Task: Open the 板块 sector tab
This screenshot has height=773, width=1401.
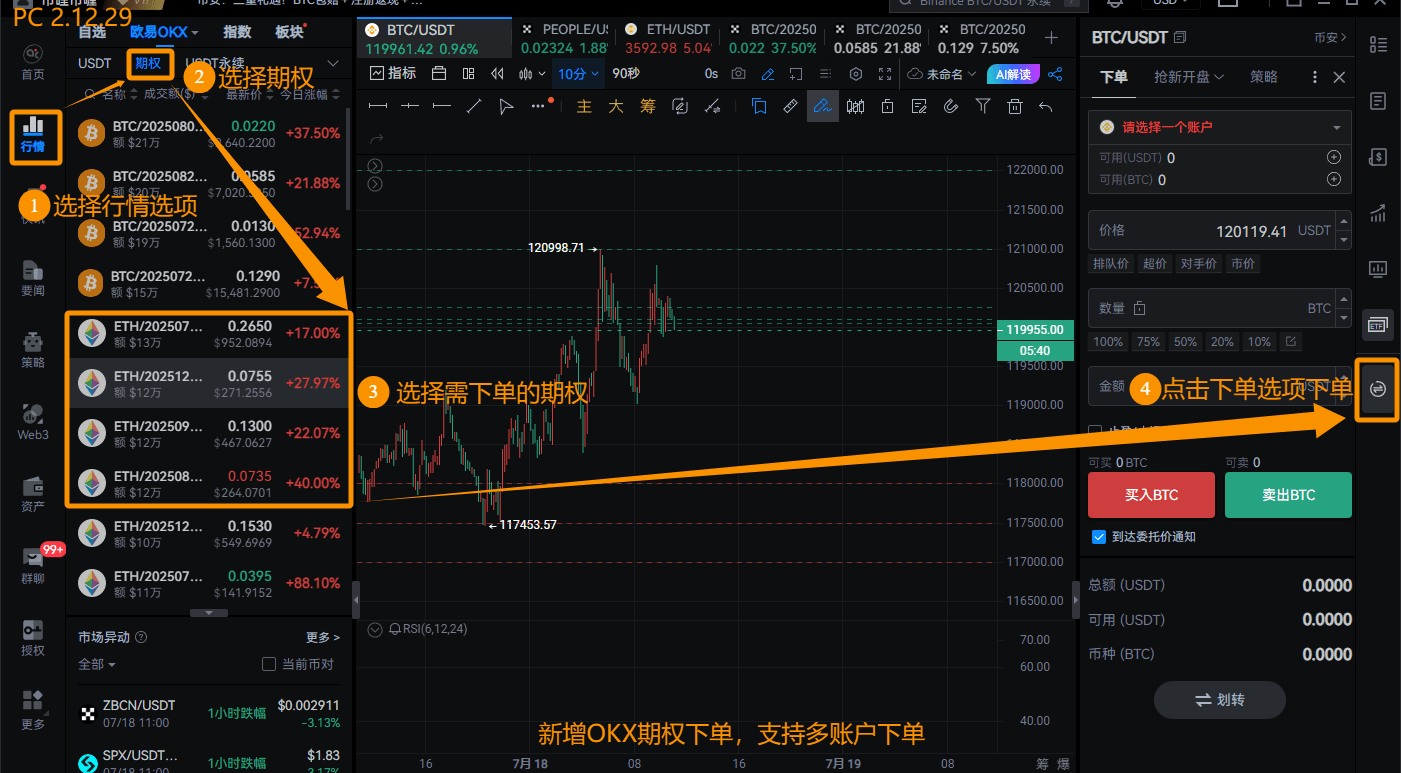Action: pyautogui.click(x=289, y=32)
